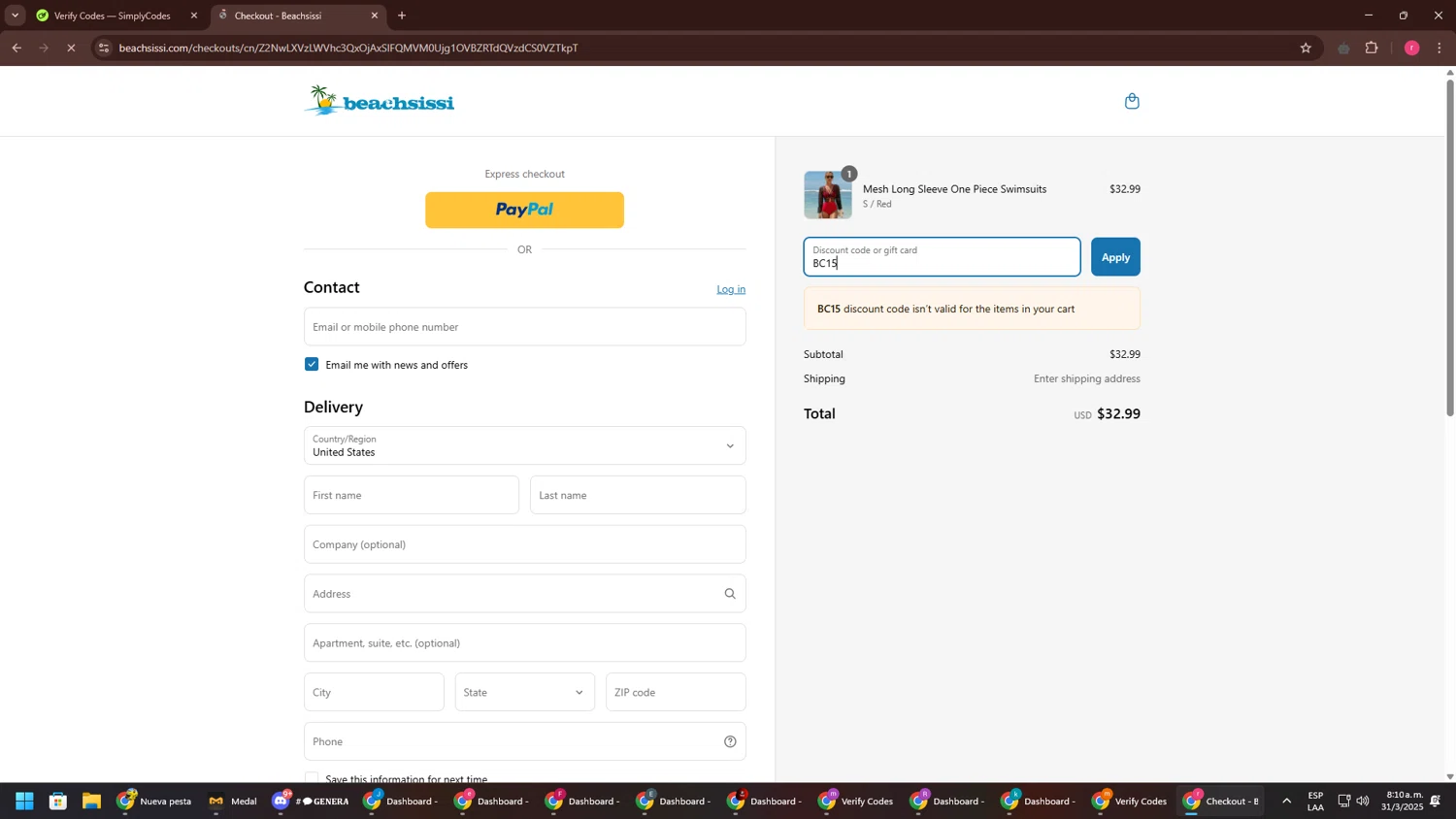Click the extension icon left of puzzle icon
The height and width of the screenshot is (819, 1456).
pyautogui.click(x=1343, y=48)
